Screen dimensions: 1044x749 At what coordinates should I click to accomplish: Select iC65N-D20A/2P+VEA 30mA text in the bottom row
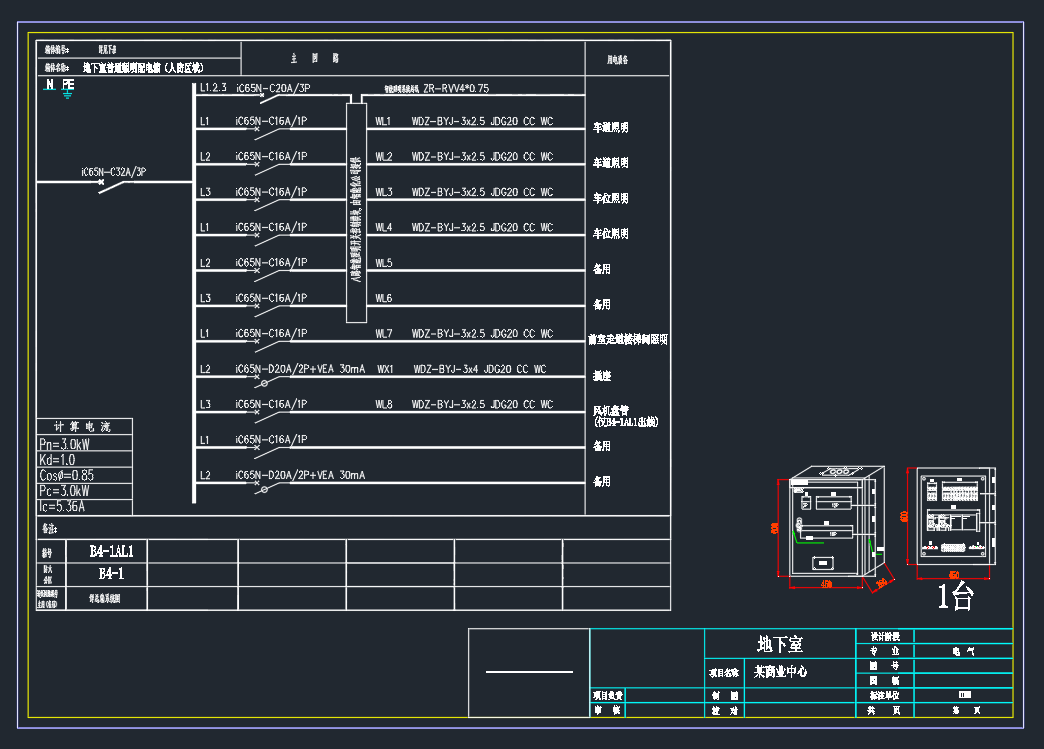click(300, 475)
